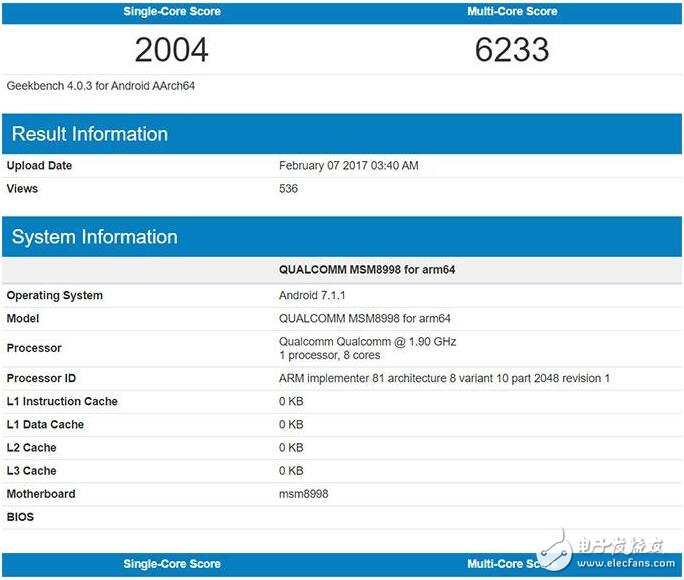
Task: Select the Operating System row label
Action: click(x=55, y=296)
